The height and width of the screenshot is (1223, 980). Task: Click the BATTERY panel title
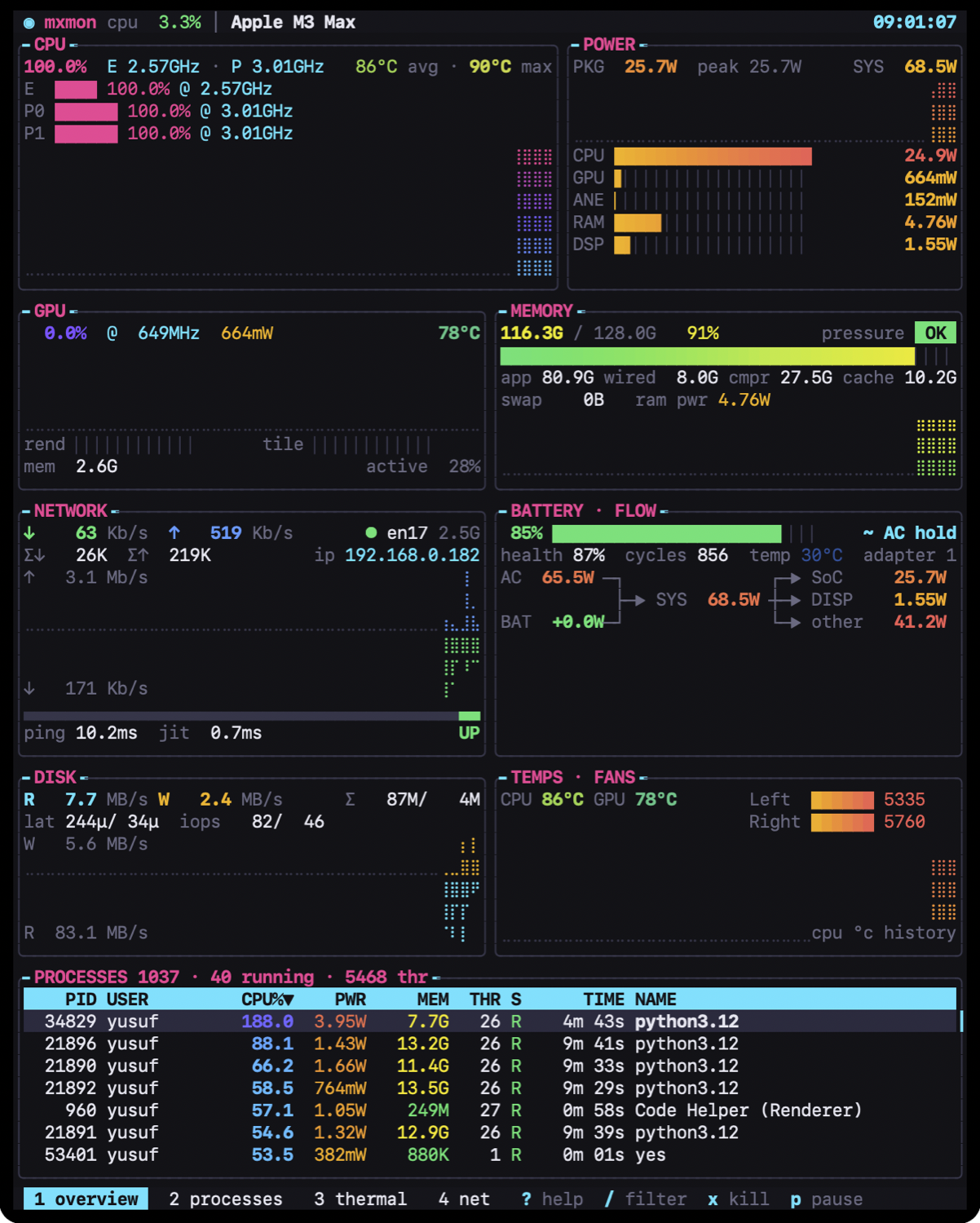click(547, 510)
